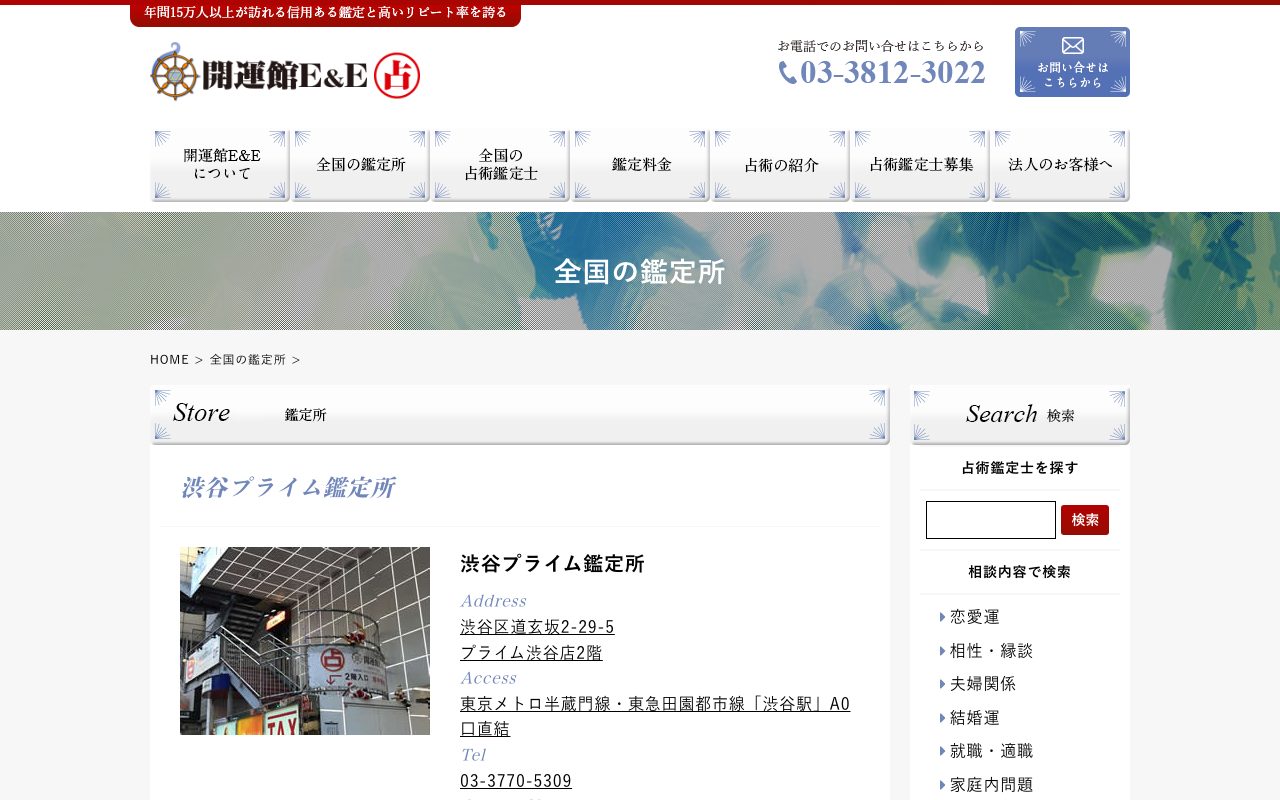Select 家庭内問題 category

coord(991,785)
